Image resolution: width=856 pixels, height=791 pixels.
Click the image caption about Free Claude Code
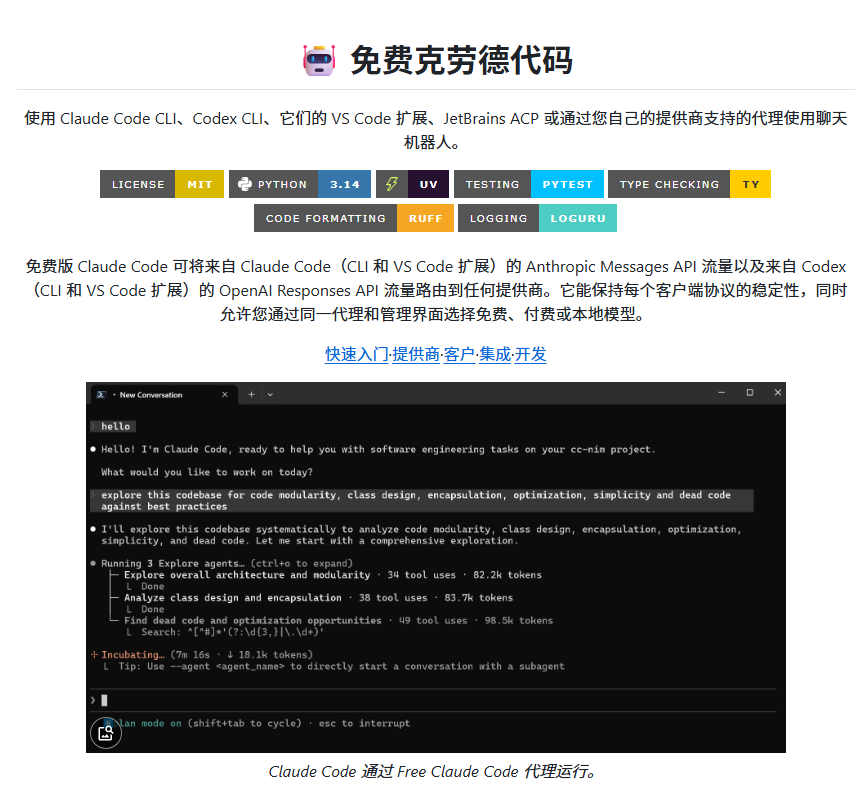click(435, 771)
